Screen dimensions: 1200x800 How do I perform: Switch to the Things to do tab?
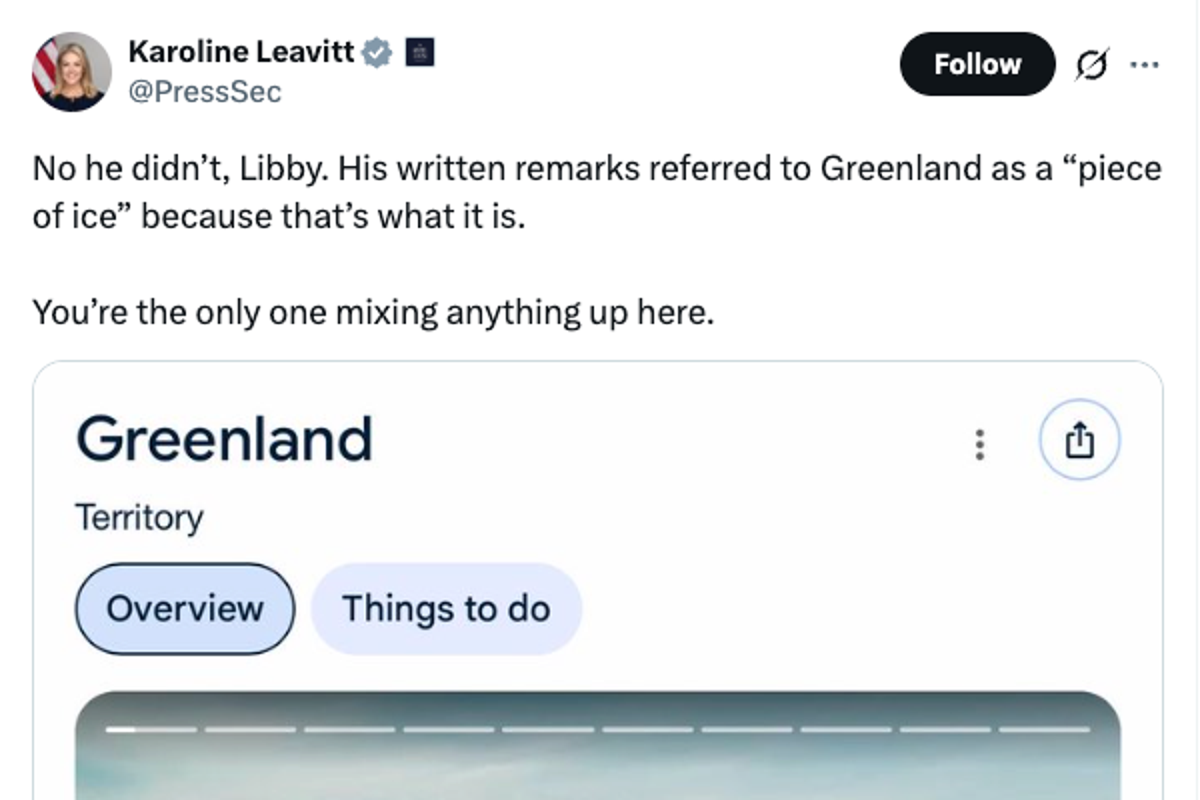tap(446, 608)
